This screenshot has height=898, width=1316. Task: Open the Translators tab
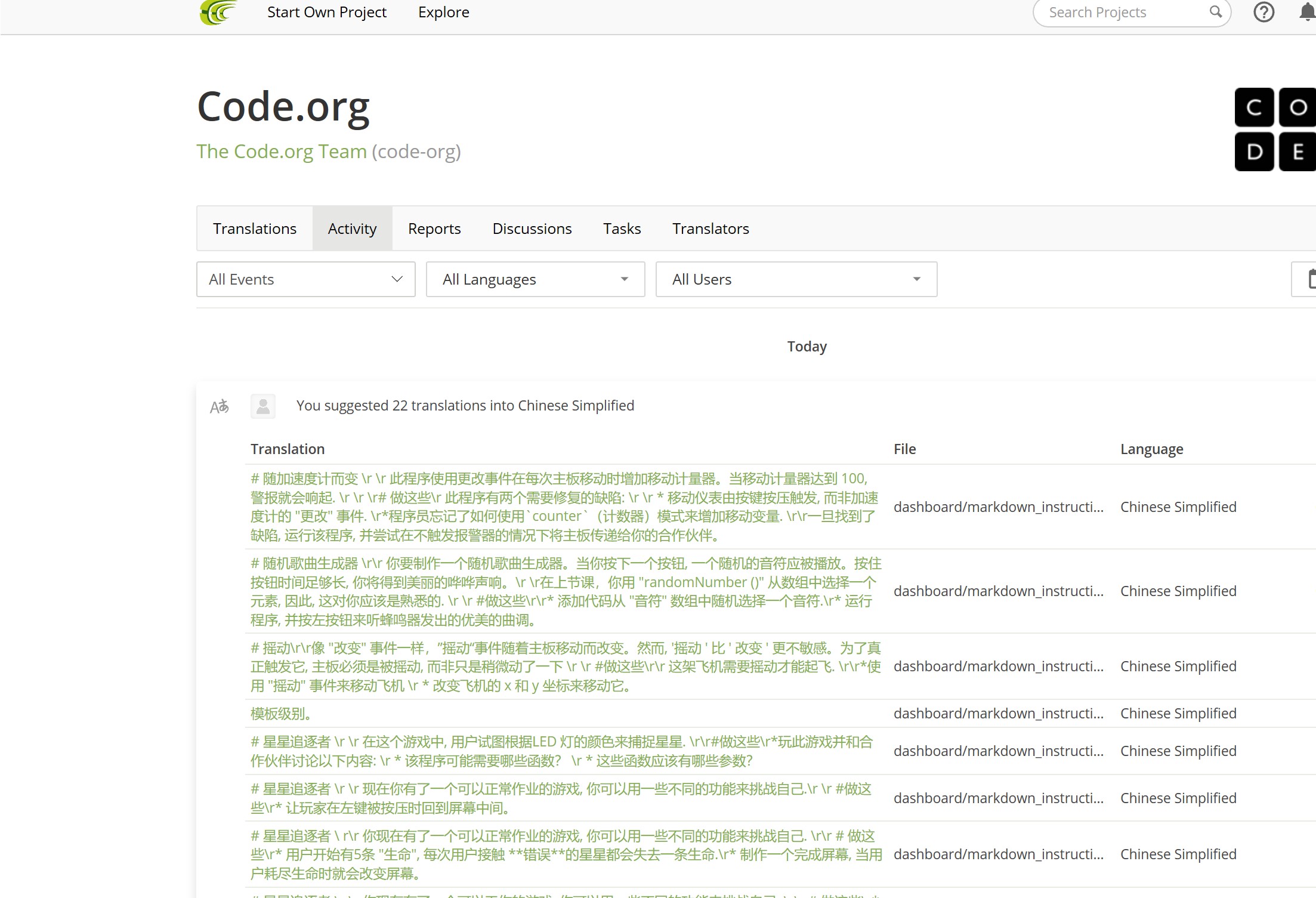point(710,229)
